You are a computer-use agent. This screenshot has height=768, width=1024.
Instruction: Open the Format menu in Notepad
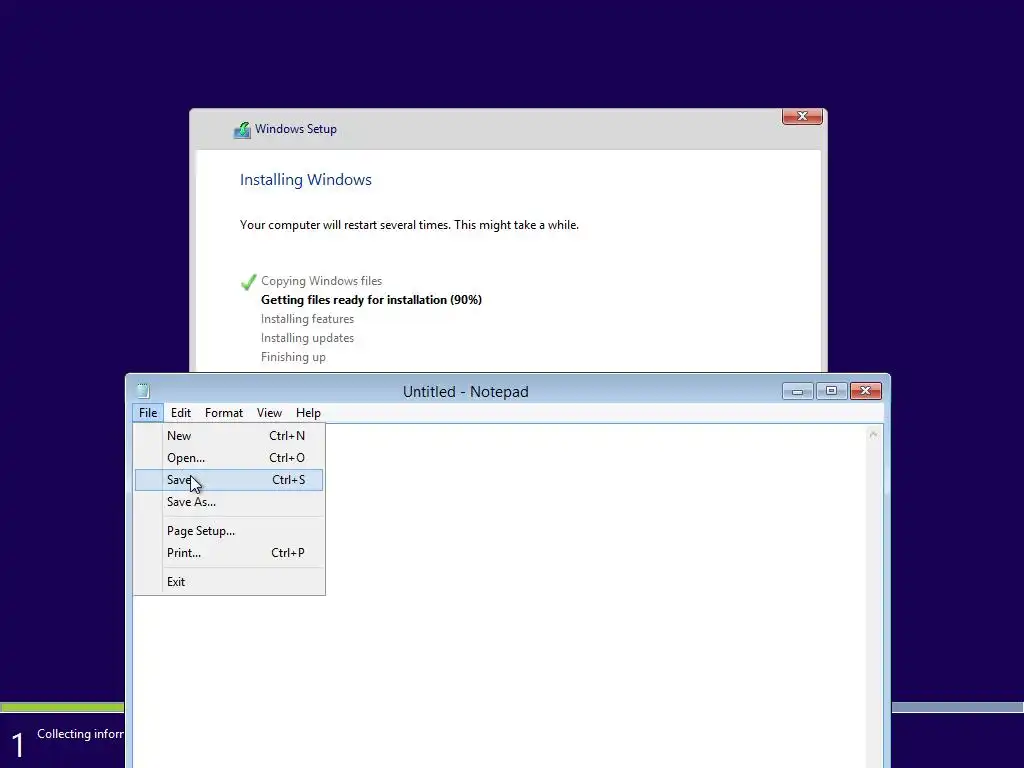224,413
